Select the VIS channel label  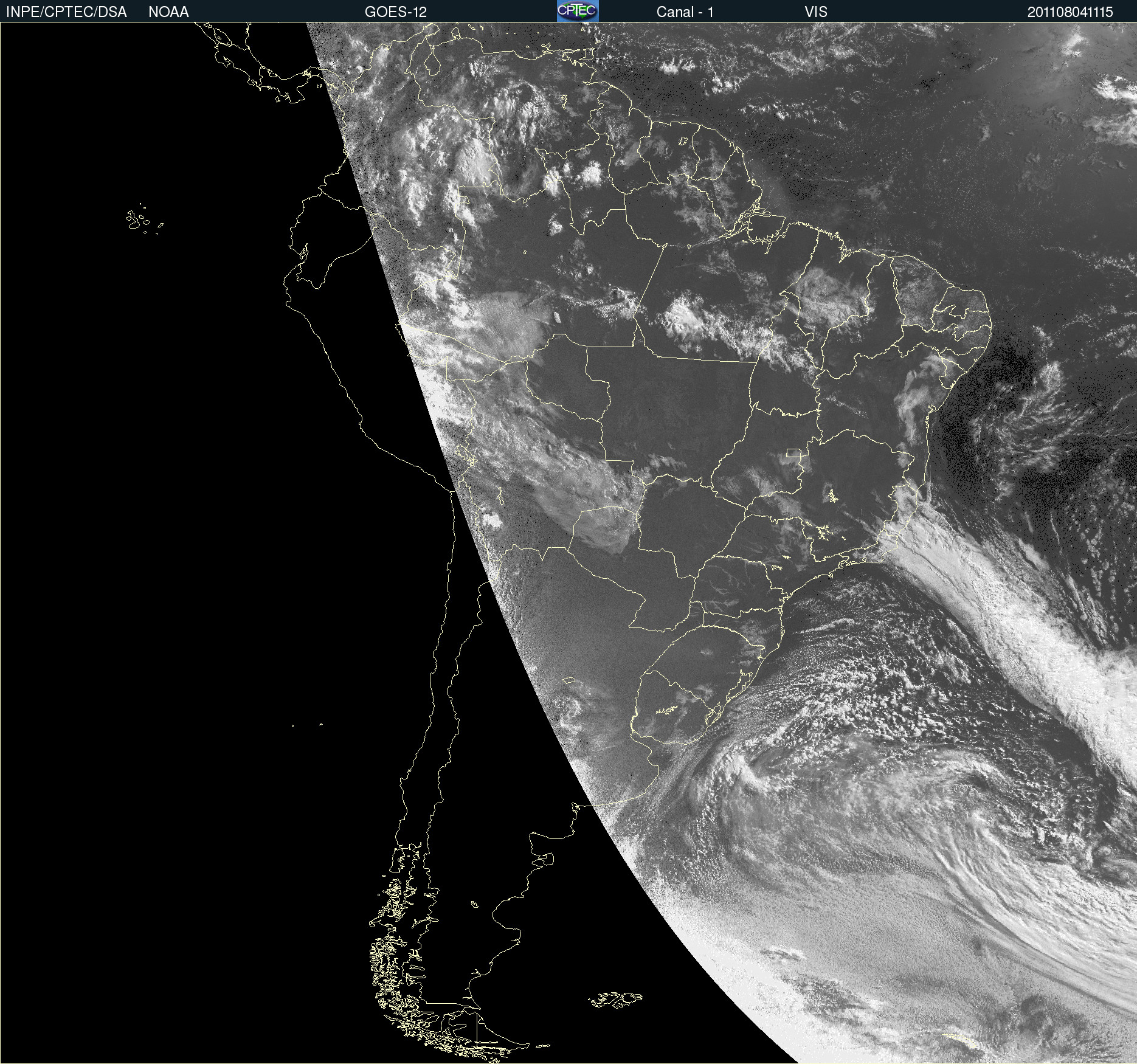[x=816, y=12]
